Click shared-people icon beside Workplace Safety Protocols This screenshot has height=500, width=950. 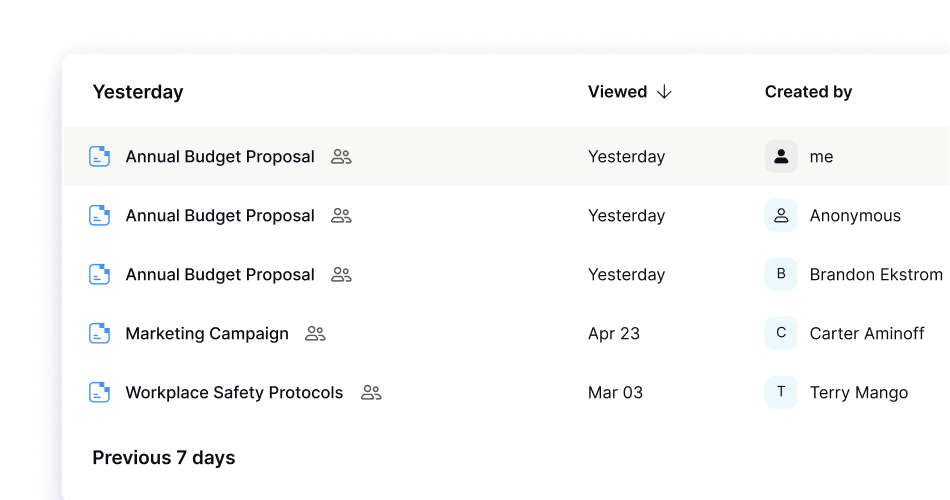click(371, 393)
